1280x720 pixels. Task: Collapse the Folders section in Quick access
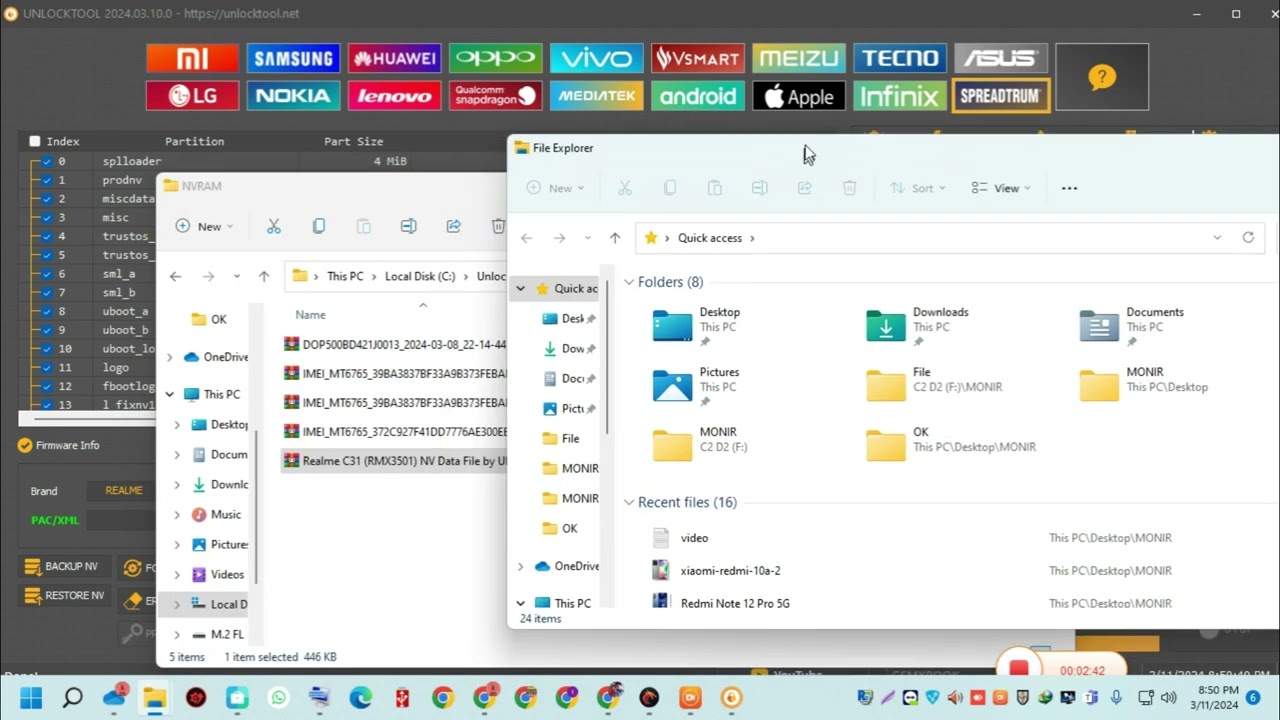pyautogui.click(x=630, y=281)
